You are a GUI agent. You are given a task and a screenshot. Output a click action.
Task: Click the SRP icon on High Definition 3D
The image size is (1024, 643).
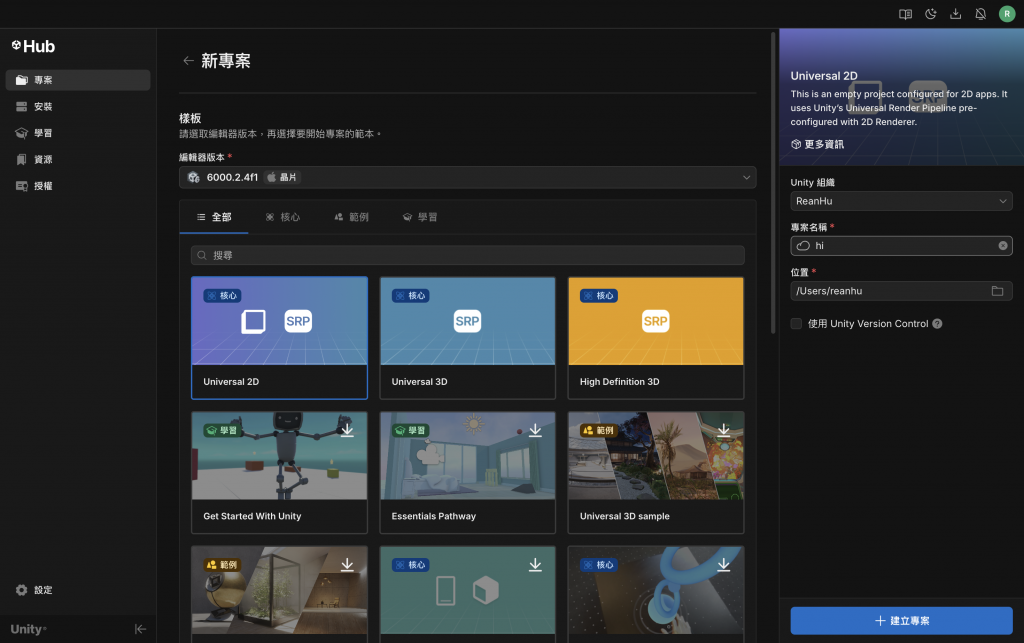656,321
